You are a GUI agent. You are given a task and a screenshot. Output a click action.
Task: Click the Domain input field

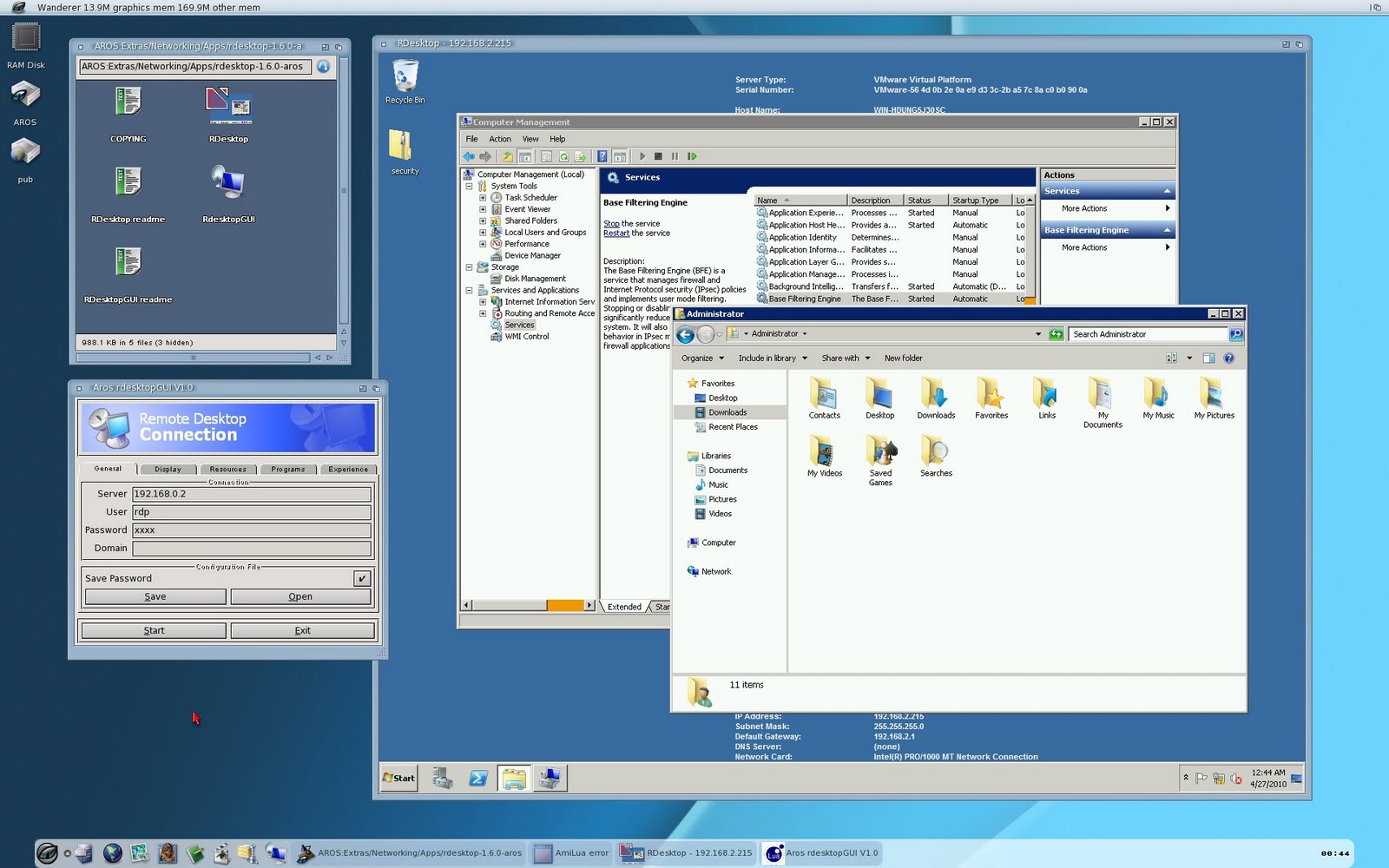point(252,549)
